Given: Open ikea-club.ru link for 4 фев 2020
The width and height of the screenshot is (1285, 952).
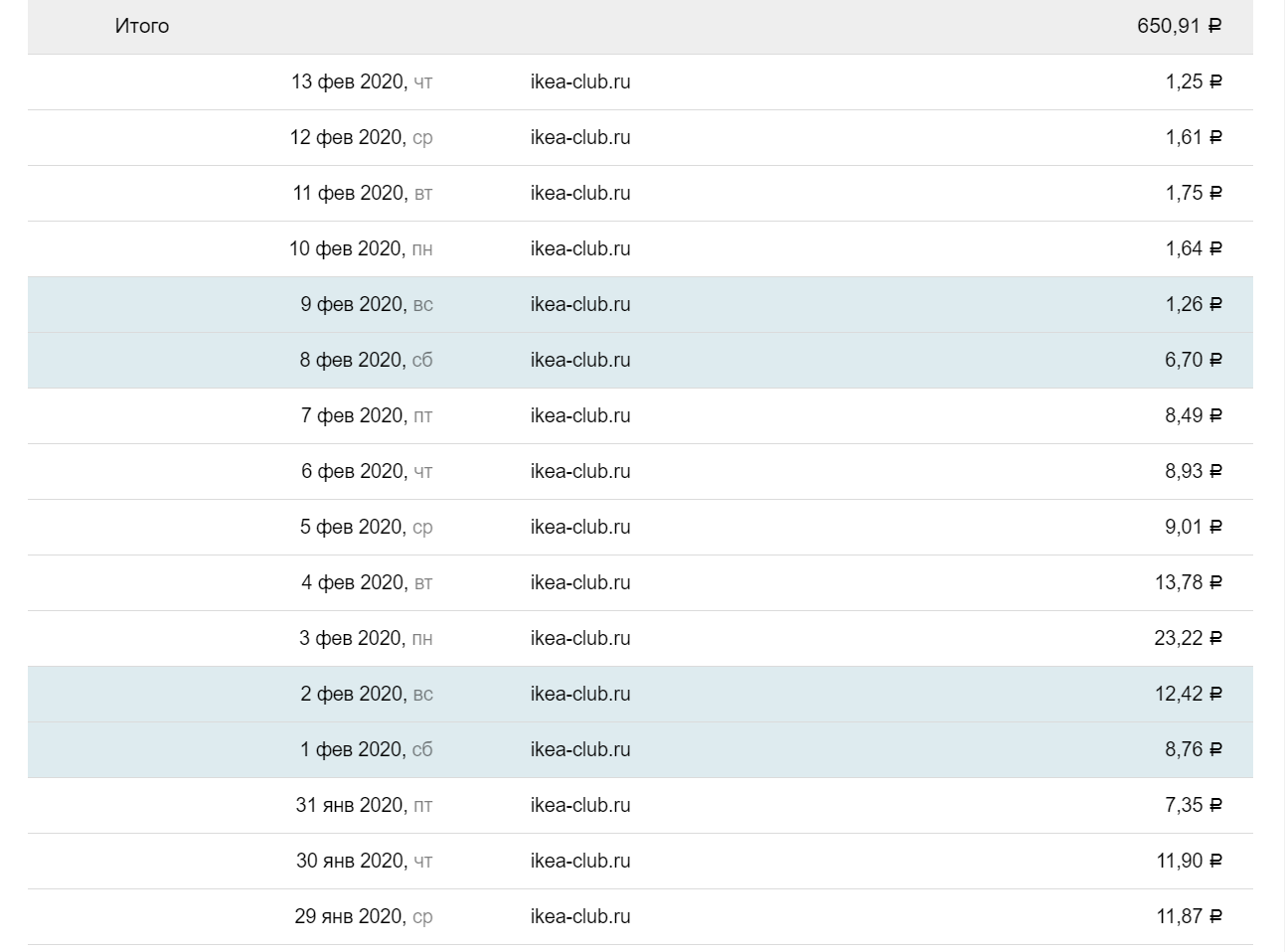Looking at the screenshot, I should 580,582.
